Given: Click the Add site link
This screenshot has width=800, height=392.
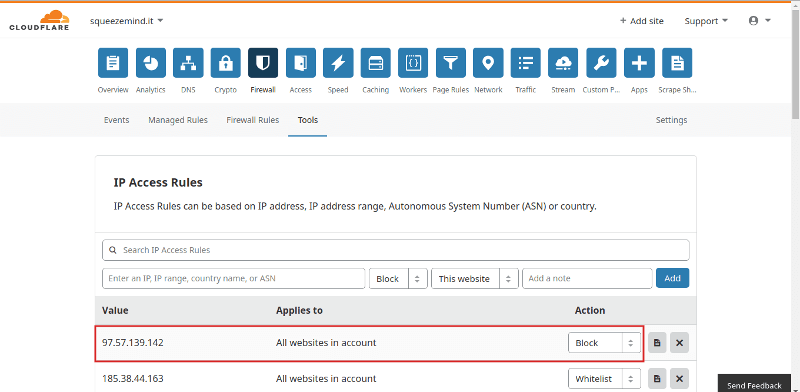Looking at the screenshot, I should click(x=642, y=21).
